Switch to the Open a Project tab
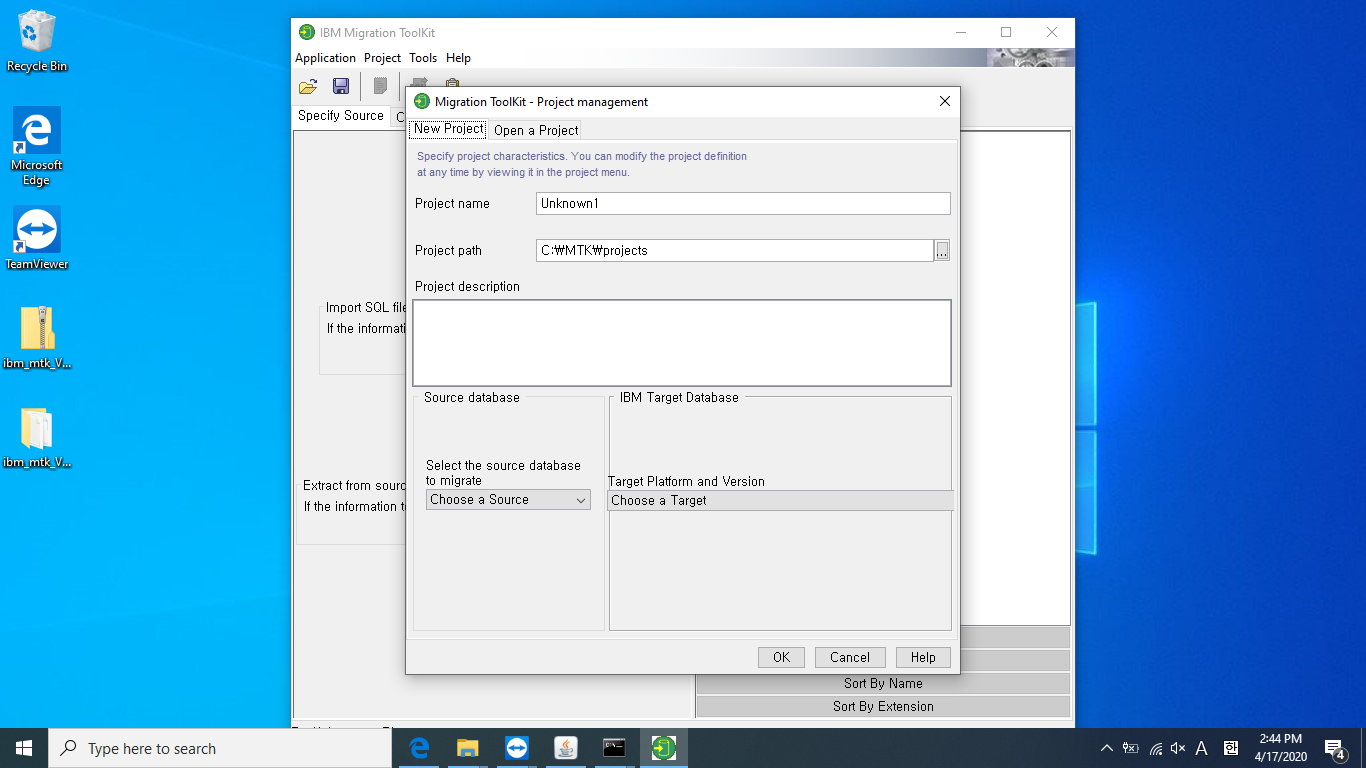The width and height of the screenshot is (1366, 768). pyautogui.click(x=536, y=130)
